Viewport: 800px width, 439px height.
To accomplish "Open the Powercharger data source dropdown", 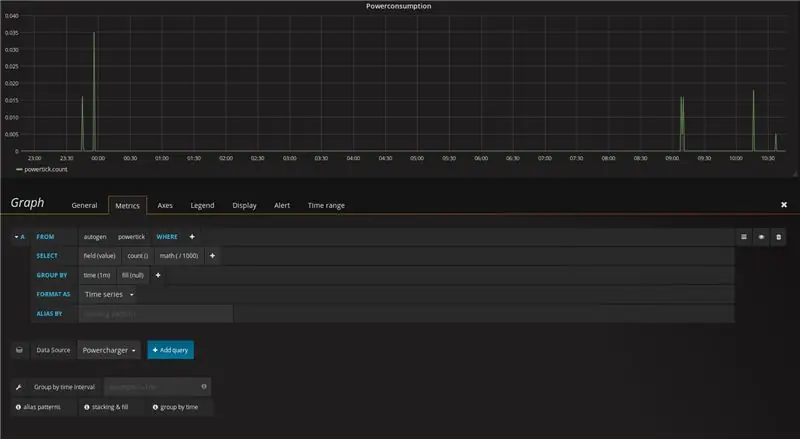I will pyautogui.click(x=109, y=350).
